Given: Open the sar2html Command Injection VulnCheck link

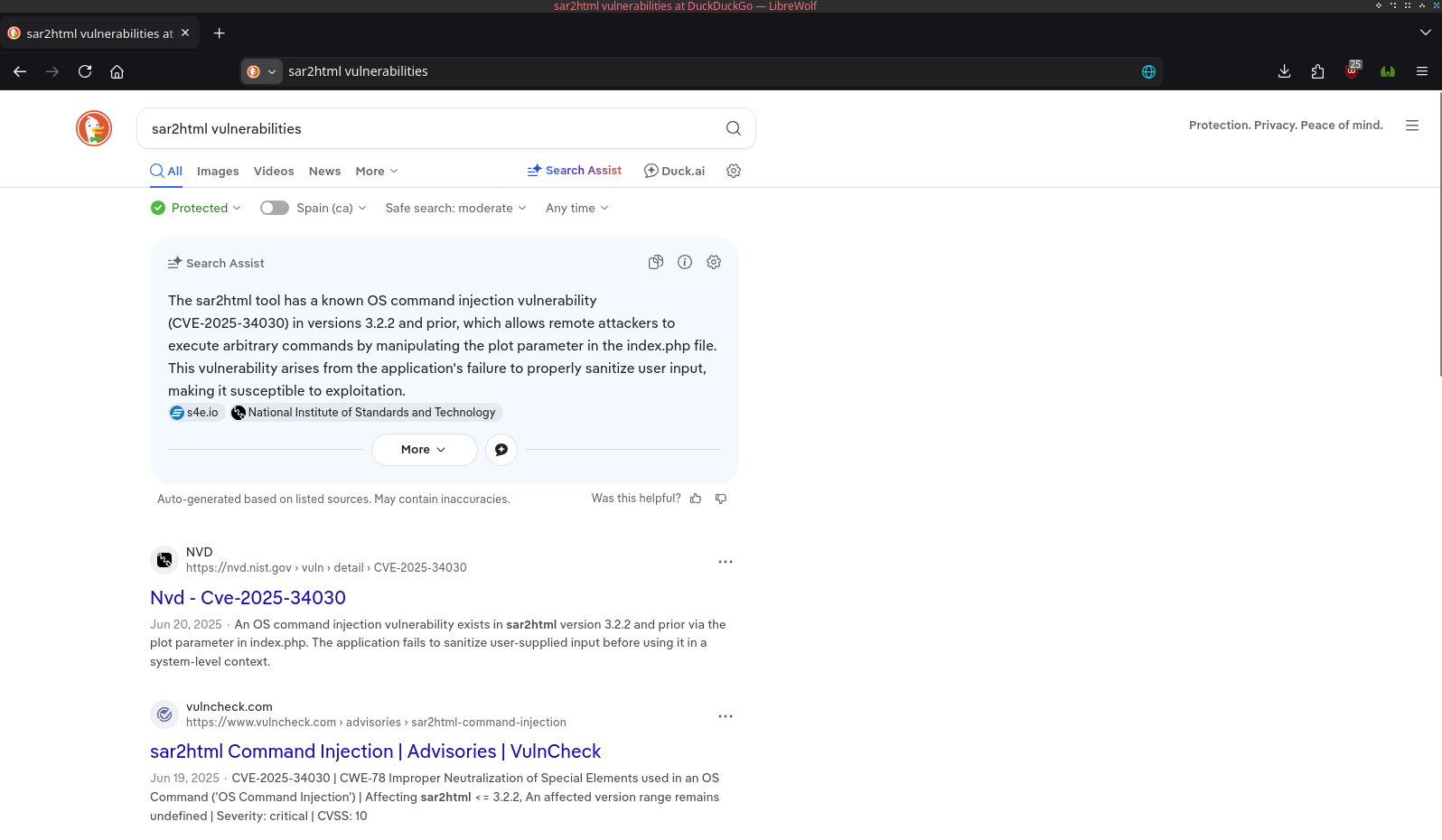Looking at the screenshot, I should coord(375,751).
